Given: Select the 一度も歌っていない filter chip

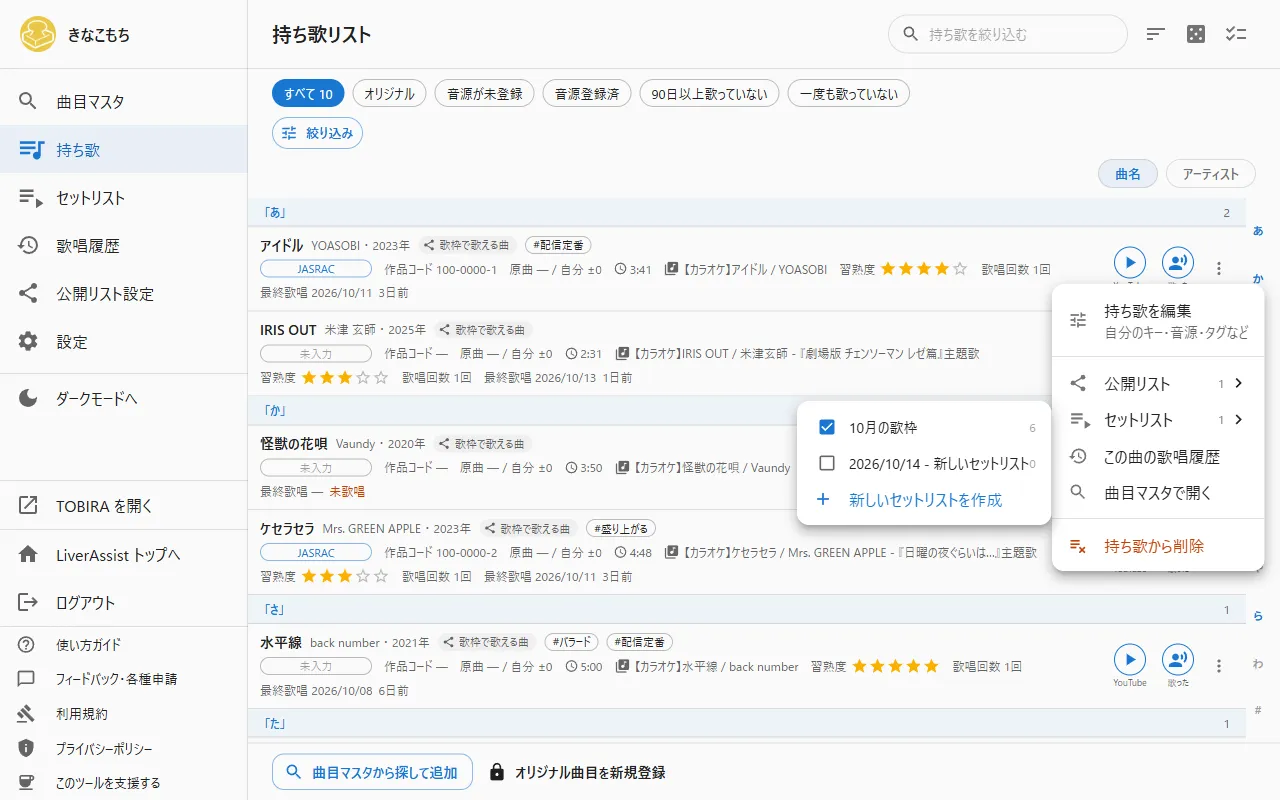Looking at the screenshot, I should pos(849,94).
